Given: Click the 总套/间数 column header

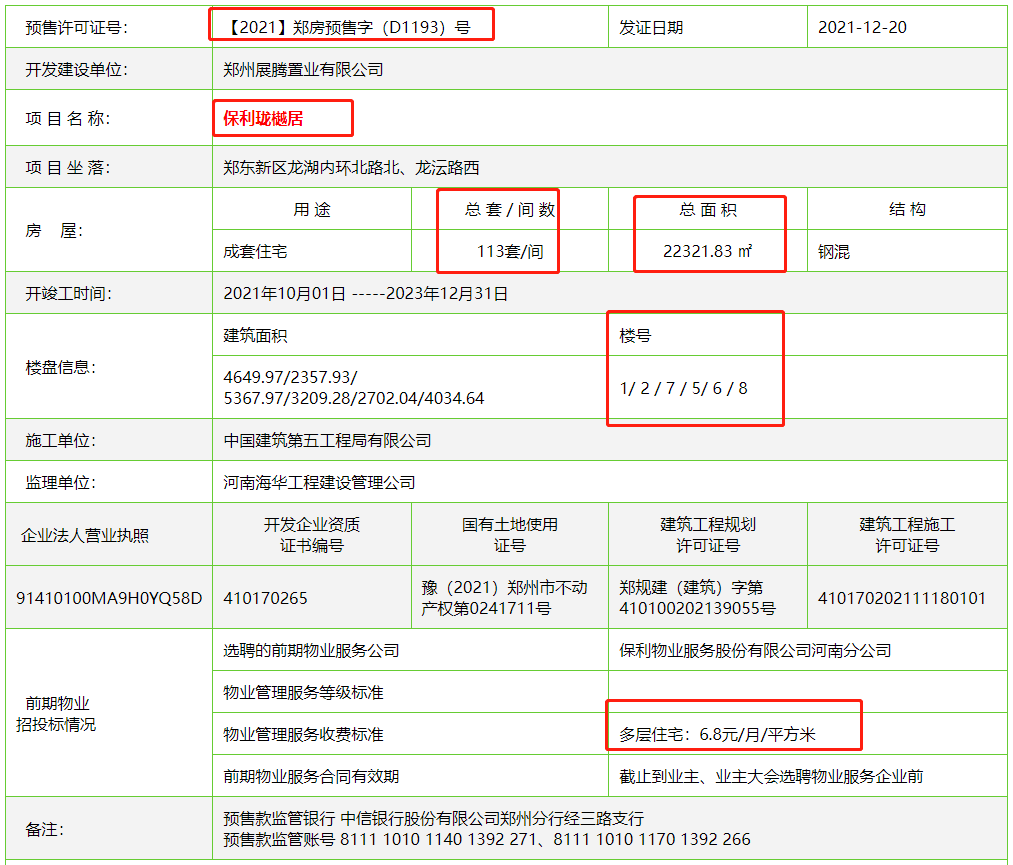Looking at the screenshot, I should pyautogui.click(x=510, y=209).
